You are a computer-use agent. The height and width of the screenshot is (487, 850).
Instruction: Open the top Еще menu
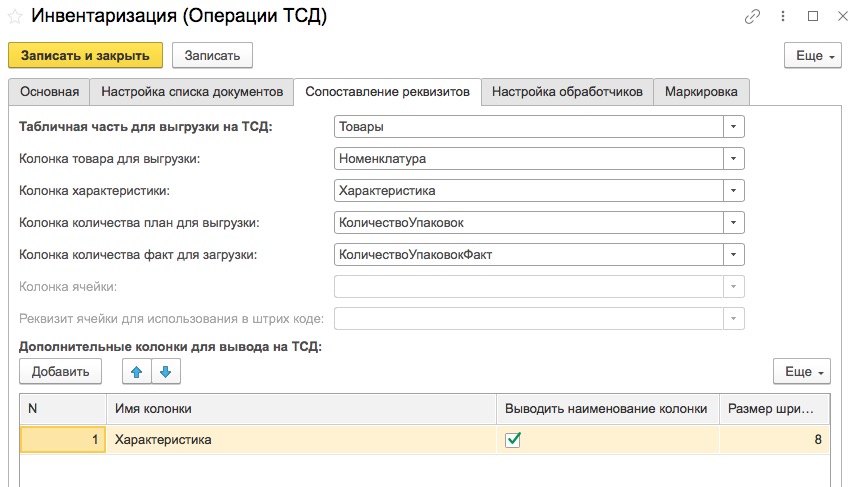coord(813,55)
